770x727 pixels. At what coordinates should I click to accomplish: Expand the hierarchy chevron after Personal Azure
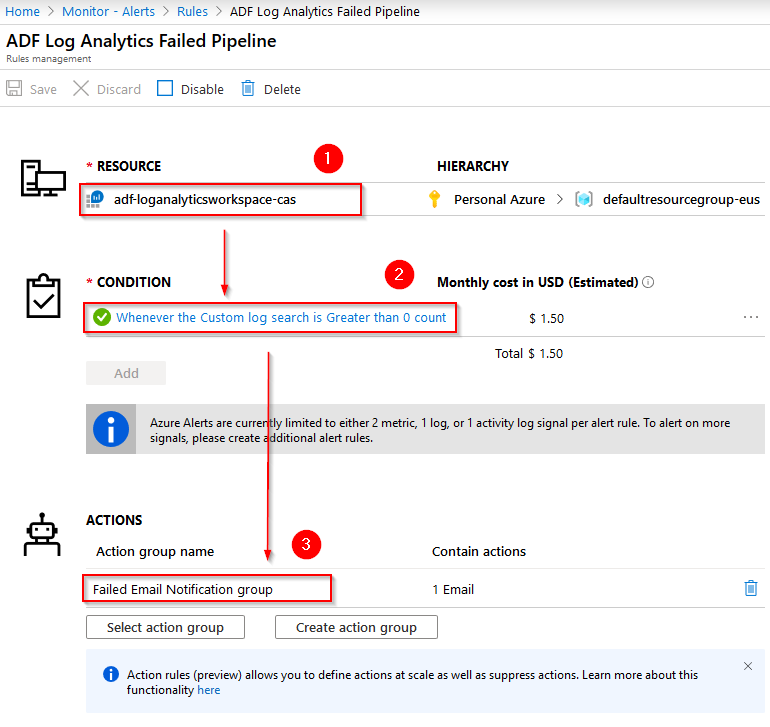560,199
